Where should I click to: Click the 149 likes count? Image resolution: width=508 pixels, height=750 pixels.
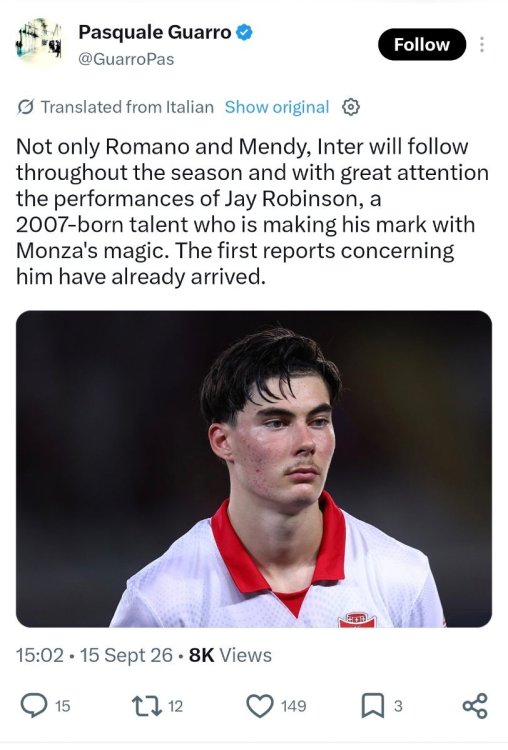click(x=293, y=706)
